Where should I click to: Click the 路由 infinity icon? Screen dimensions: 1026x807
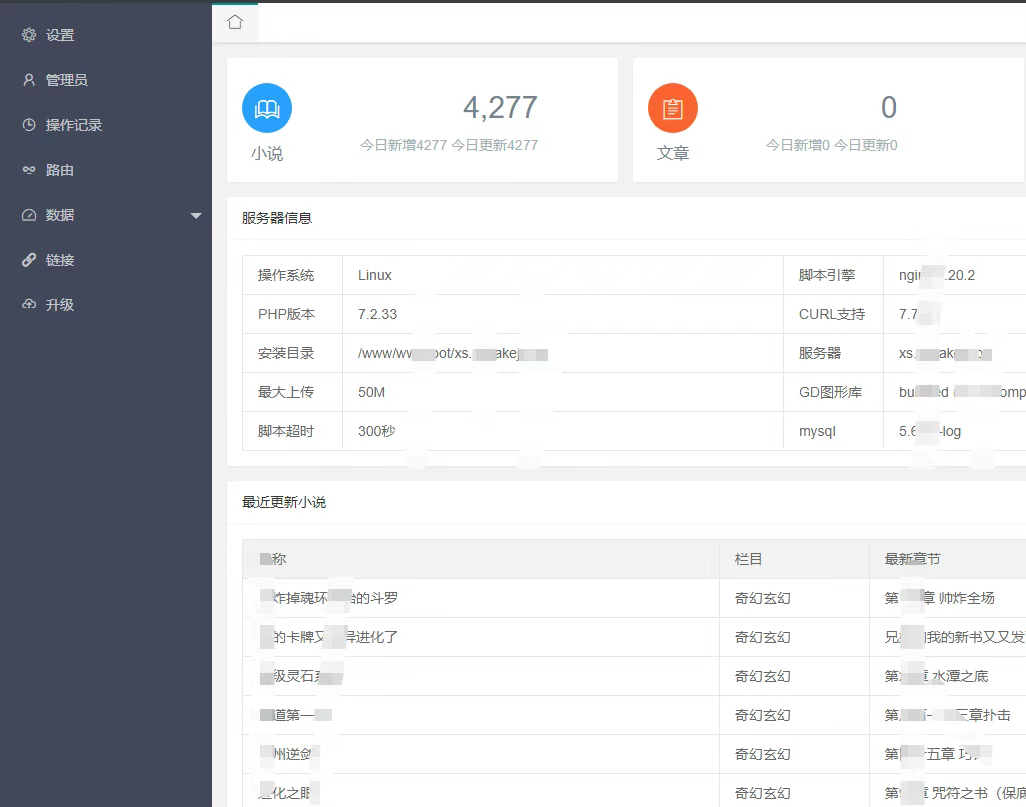click(28, 169)
